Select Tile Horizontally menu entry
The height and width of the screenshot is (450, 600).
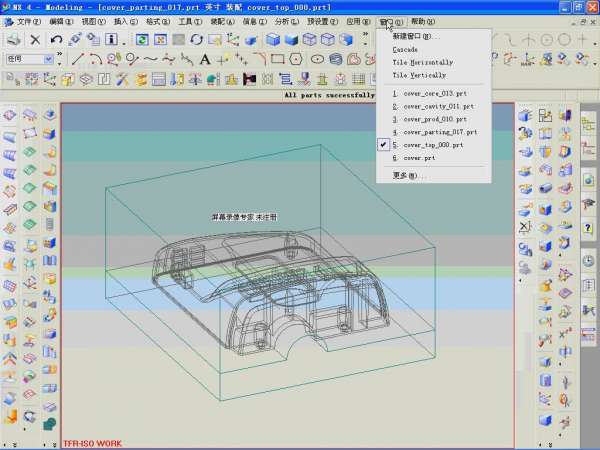(x=422, y=62)
